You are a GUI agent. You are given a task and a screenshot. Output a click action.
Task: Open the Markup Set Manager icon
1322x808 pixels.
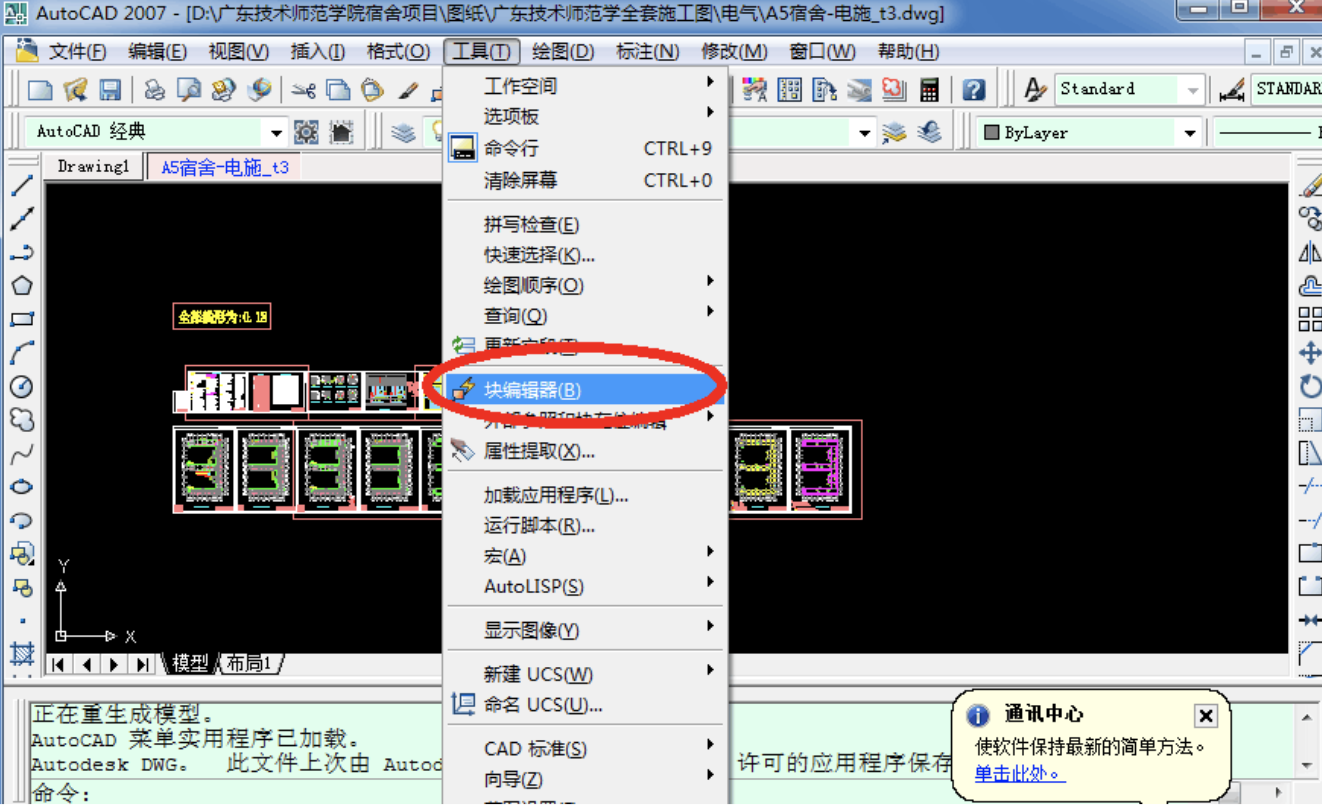[x=893, y=90]
